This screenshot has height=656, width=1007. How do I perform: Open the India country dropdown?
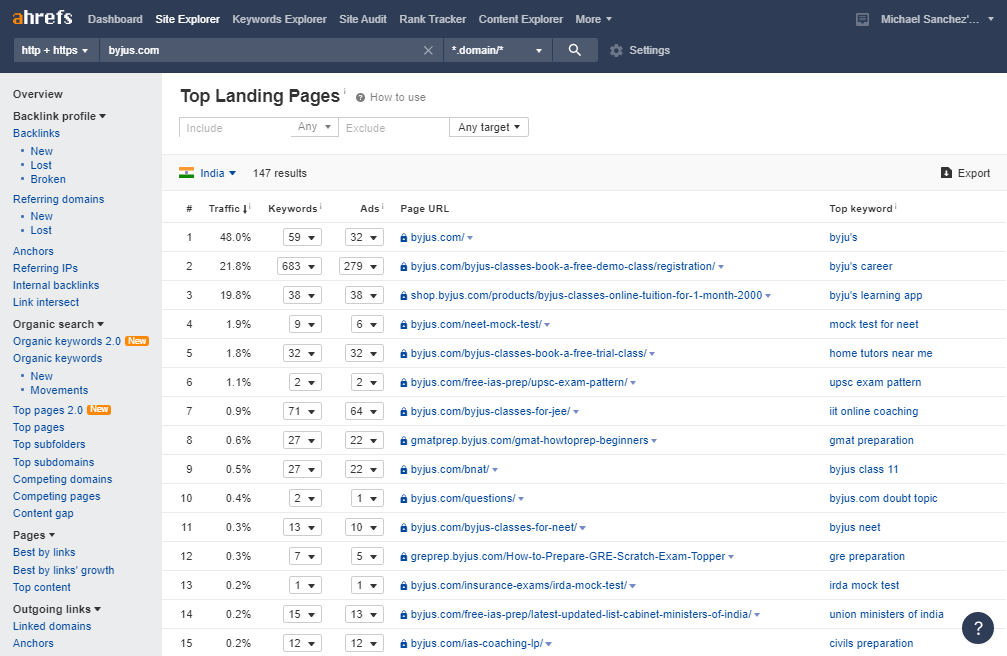(218, 173)
